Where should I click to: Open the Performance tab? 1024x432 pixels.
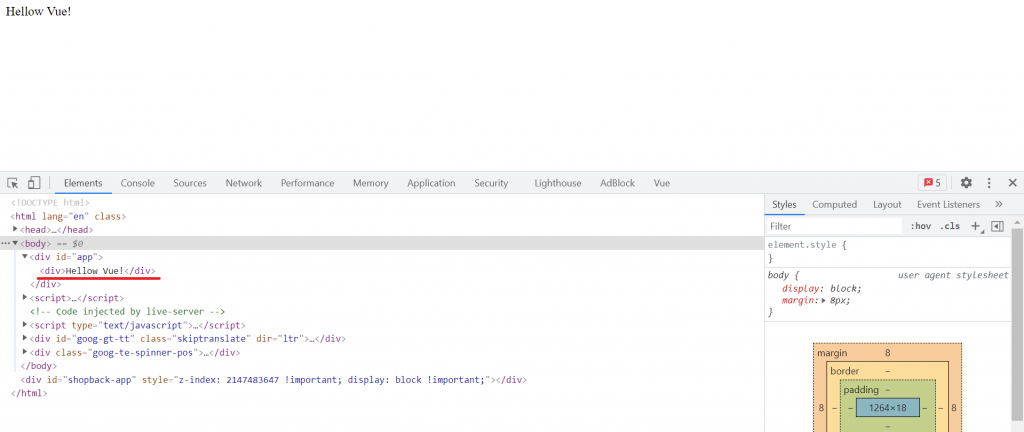coord(308,183)
